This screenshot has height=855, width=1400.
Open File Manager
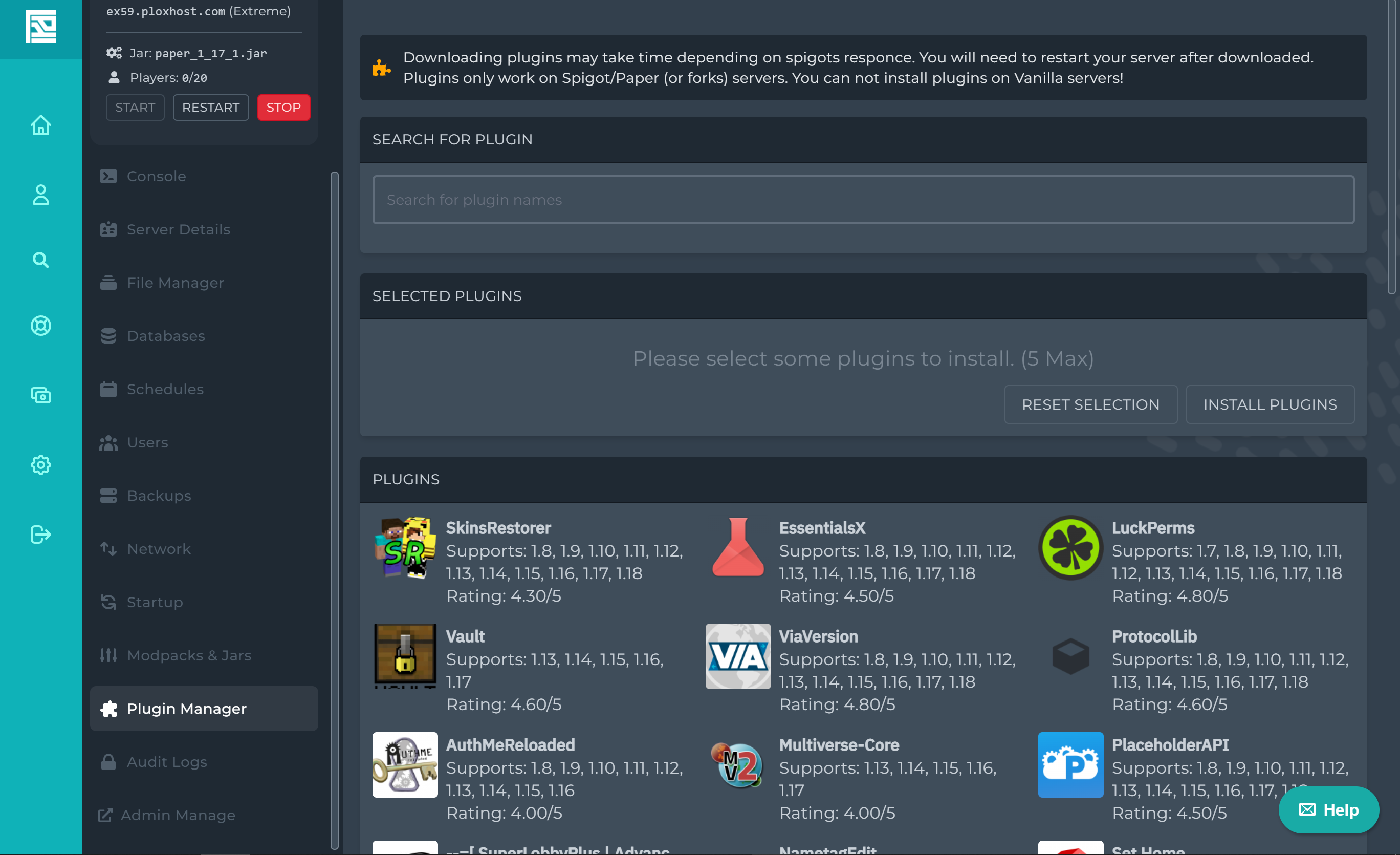click(x=204, y=283)
